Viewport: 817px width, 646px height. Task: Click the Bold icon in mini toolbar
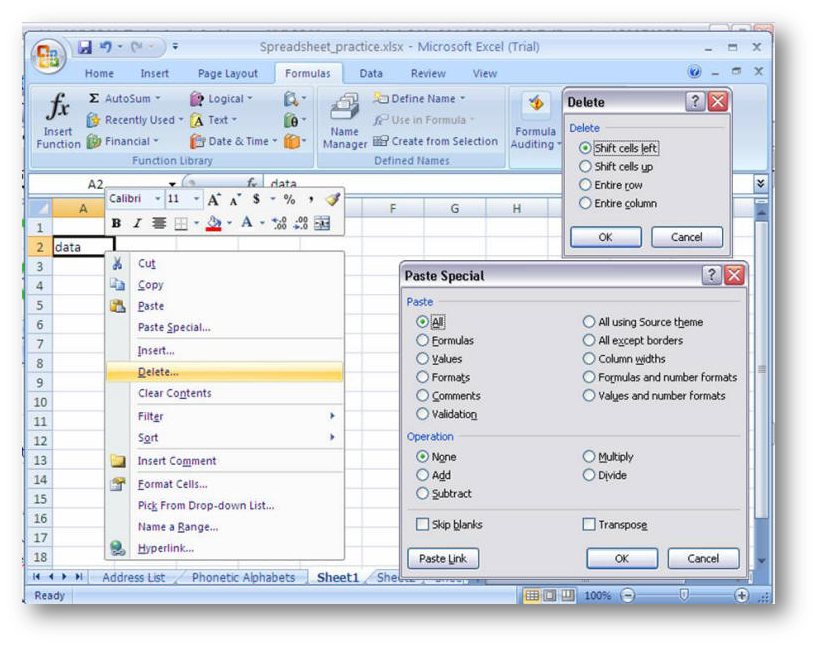116,224
